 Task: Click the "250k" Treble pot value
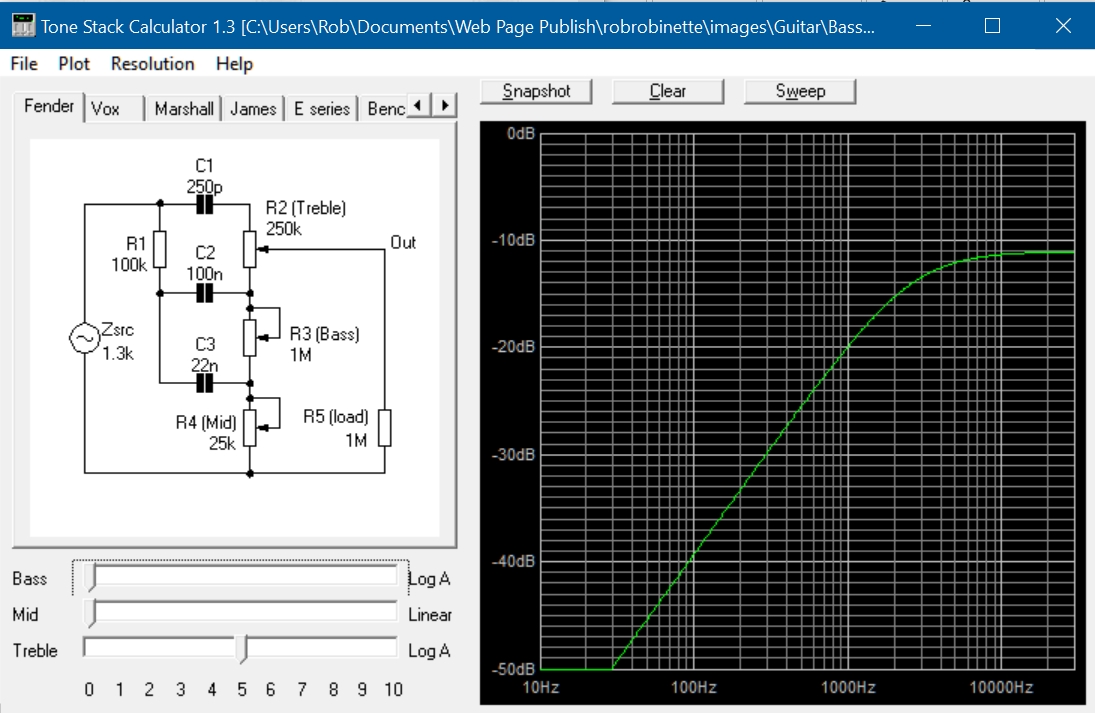[x=284, y=228]
